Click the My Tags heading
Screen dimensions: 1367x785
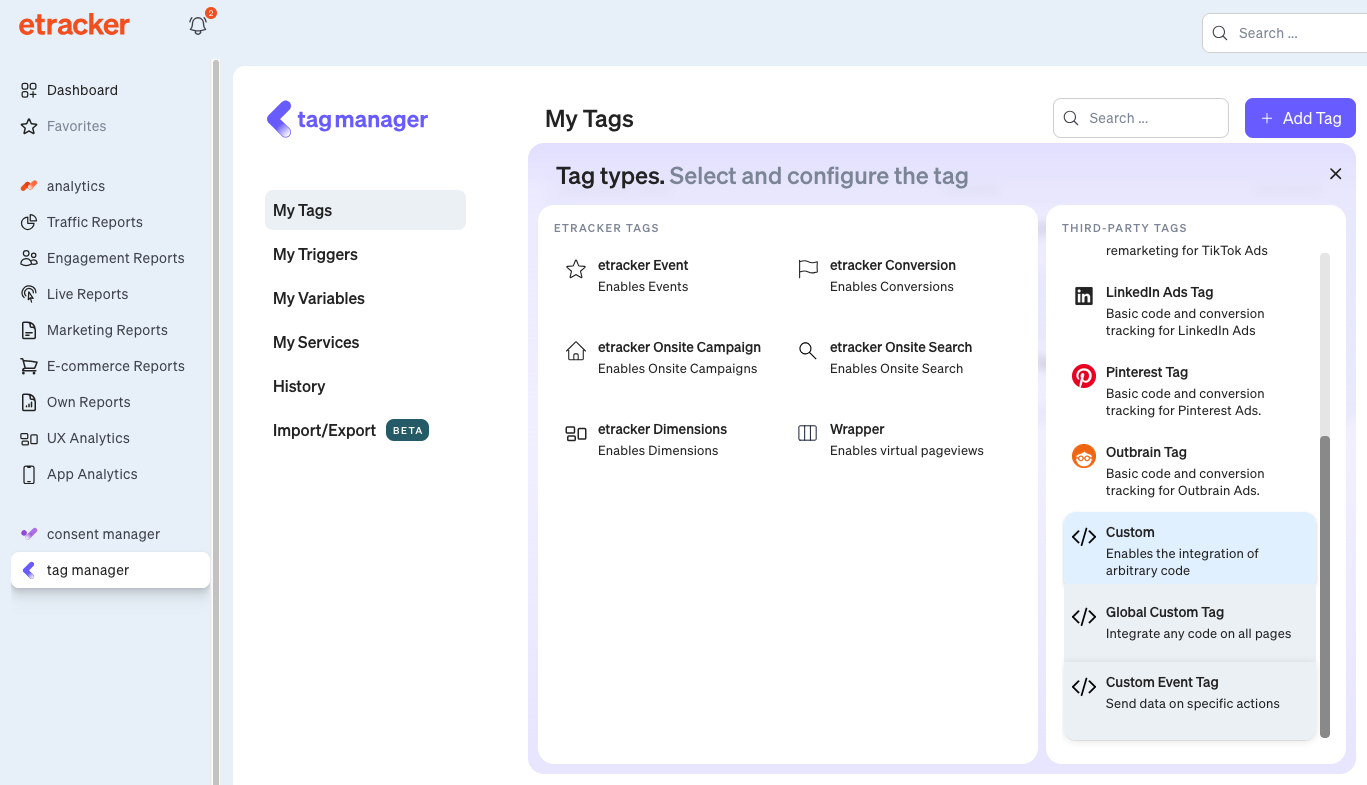[x=589, y=119]
